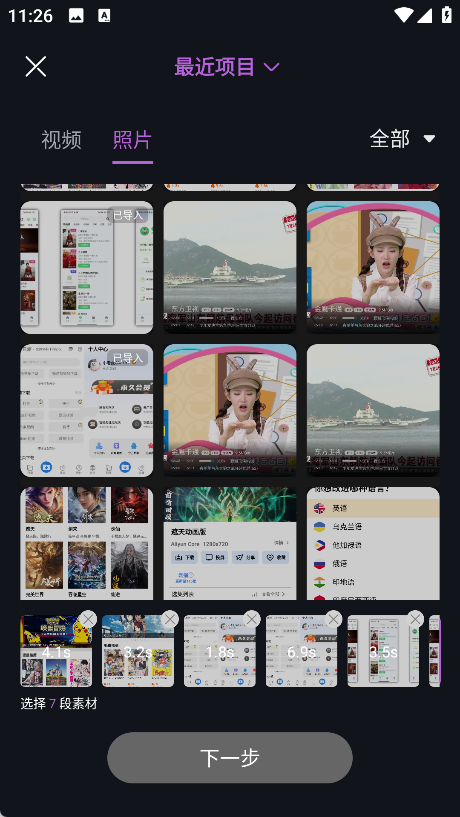Select the top-right girl with bunny hat photo

(x=373, y=267)
